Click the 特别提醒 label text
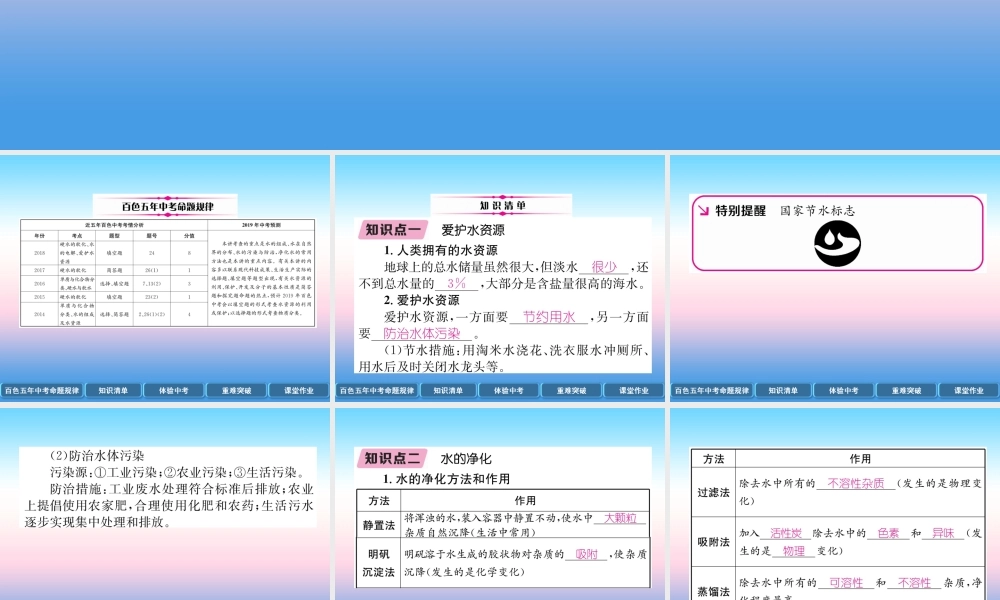Viewport: 1000px width, 600px height. point(740,211)
